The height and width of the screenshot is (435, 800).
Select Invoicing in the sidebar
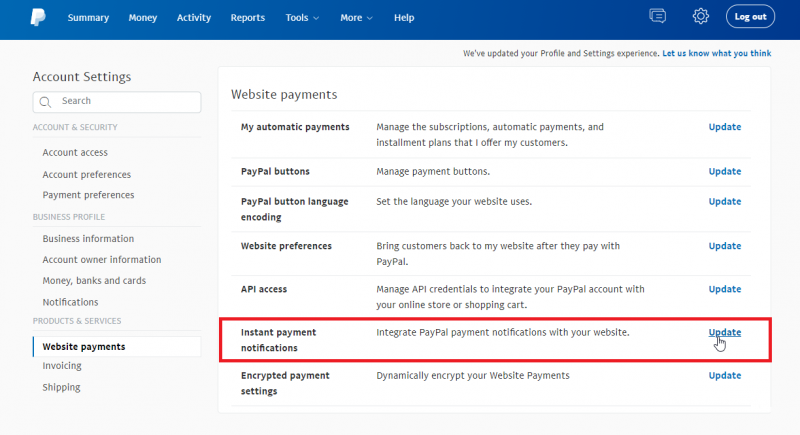pos(62,366)
